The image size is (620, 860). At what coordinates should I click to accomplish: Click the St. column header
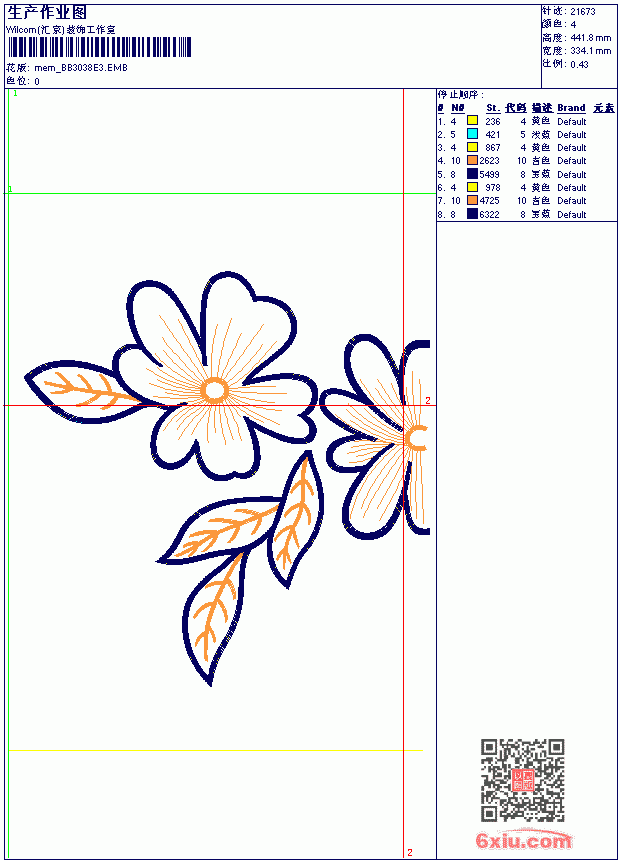click(493, 108)
